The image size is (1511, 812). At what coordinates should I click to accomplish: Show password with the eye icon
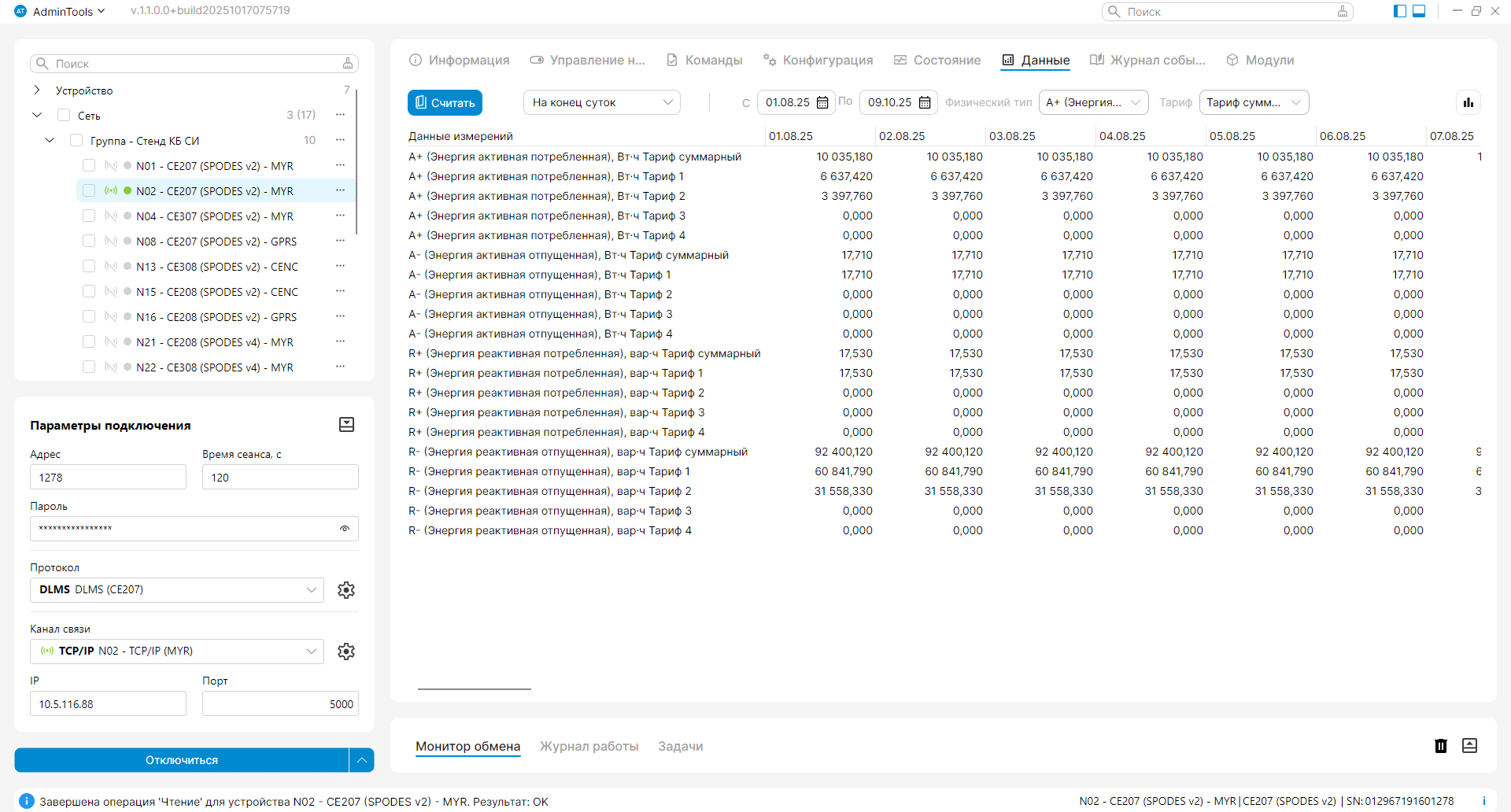pyautogui.click(x=344, y=529)
